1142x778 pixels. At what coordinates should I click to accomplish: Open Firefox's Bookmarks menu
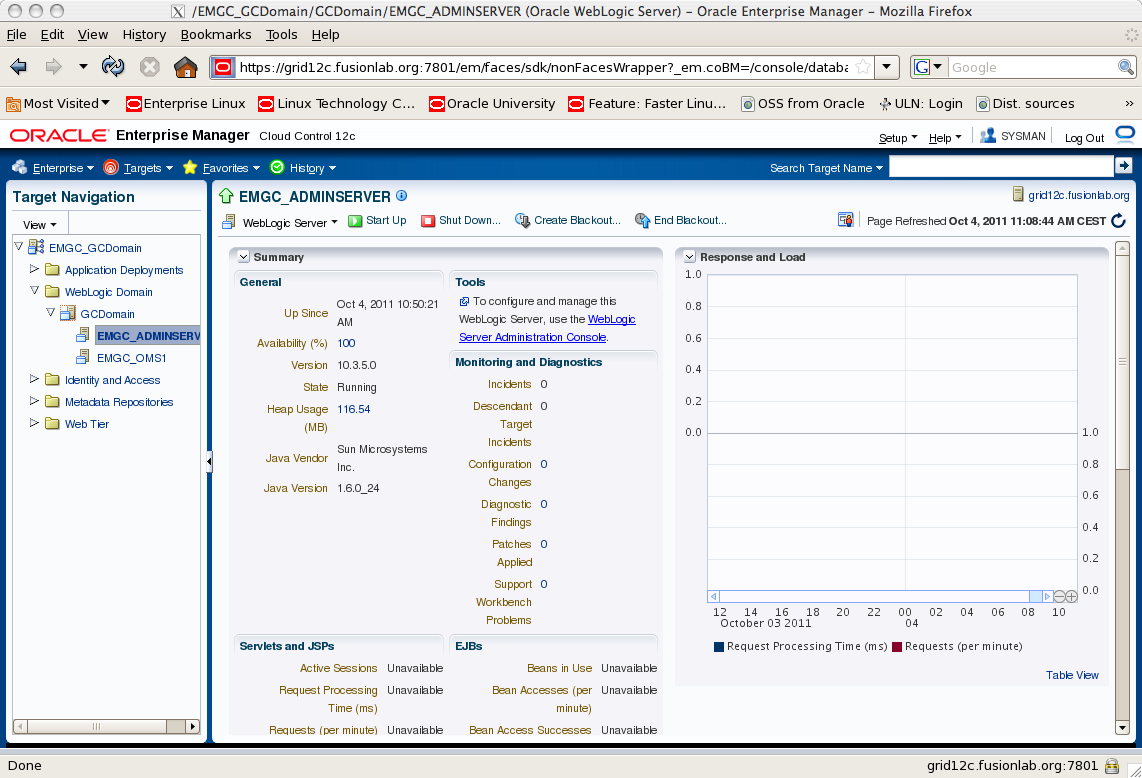point(216,34)
